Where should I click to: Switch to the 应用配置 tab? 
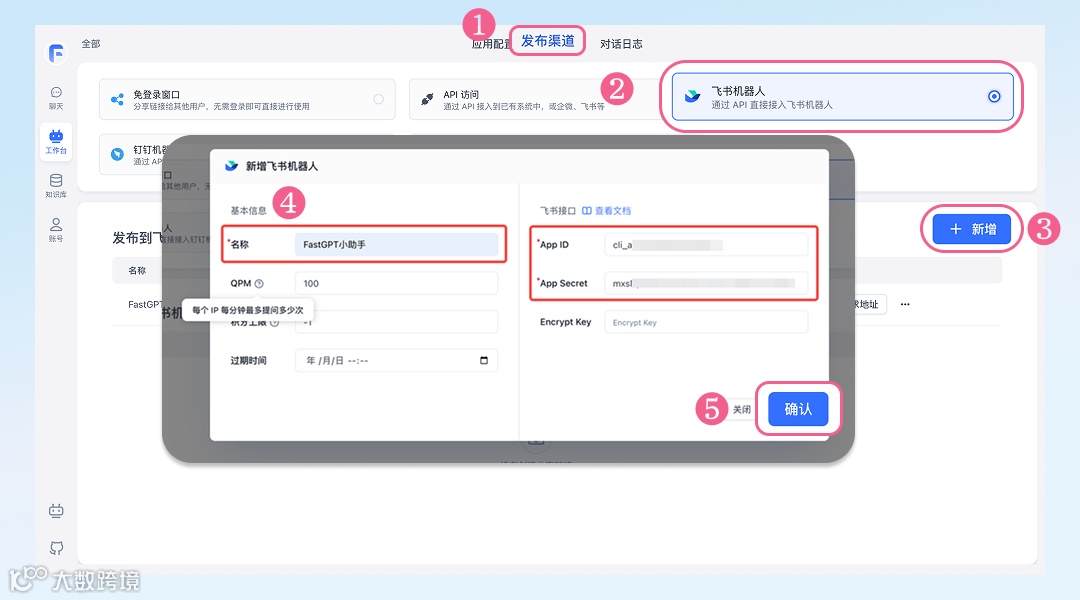coord(490,45)
